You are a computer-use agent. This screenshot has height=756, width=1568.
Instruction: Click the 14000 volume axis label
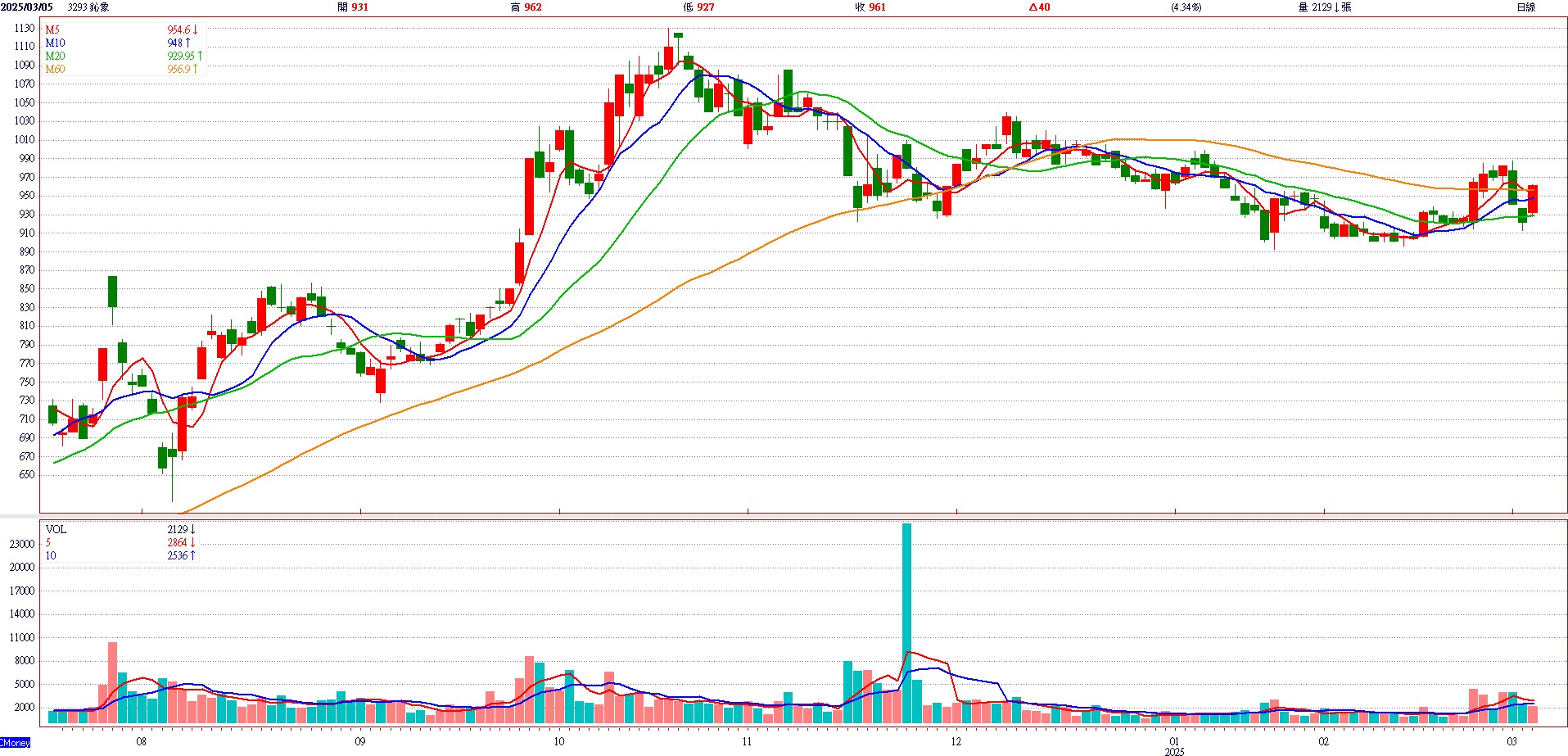[22, 614]
